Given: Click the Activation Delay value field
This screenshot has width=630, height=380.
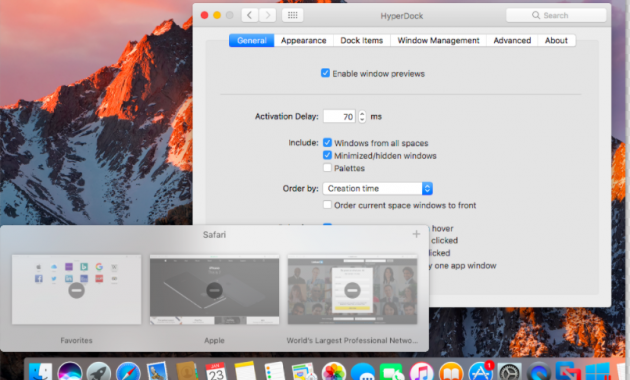Looking at the screenshot, I should [x=340, y=116].
